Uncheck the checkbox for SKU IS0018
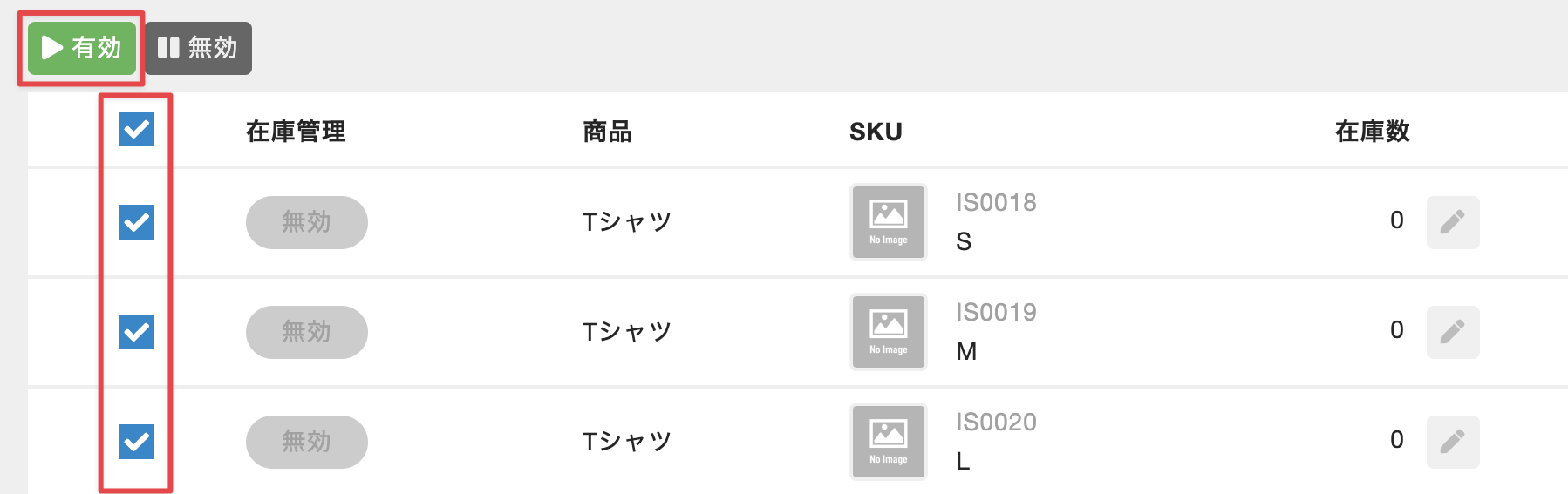 [x=137, y=222]
